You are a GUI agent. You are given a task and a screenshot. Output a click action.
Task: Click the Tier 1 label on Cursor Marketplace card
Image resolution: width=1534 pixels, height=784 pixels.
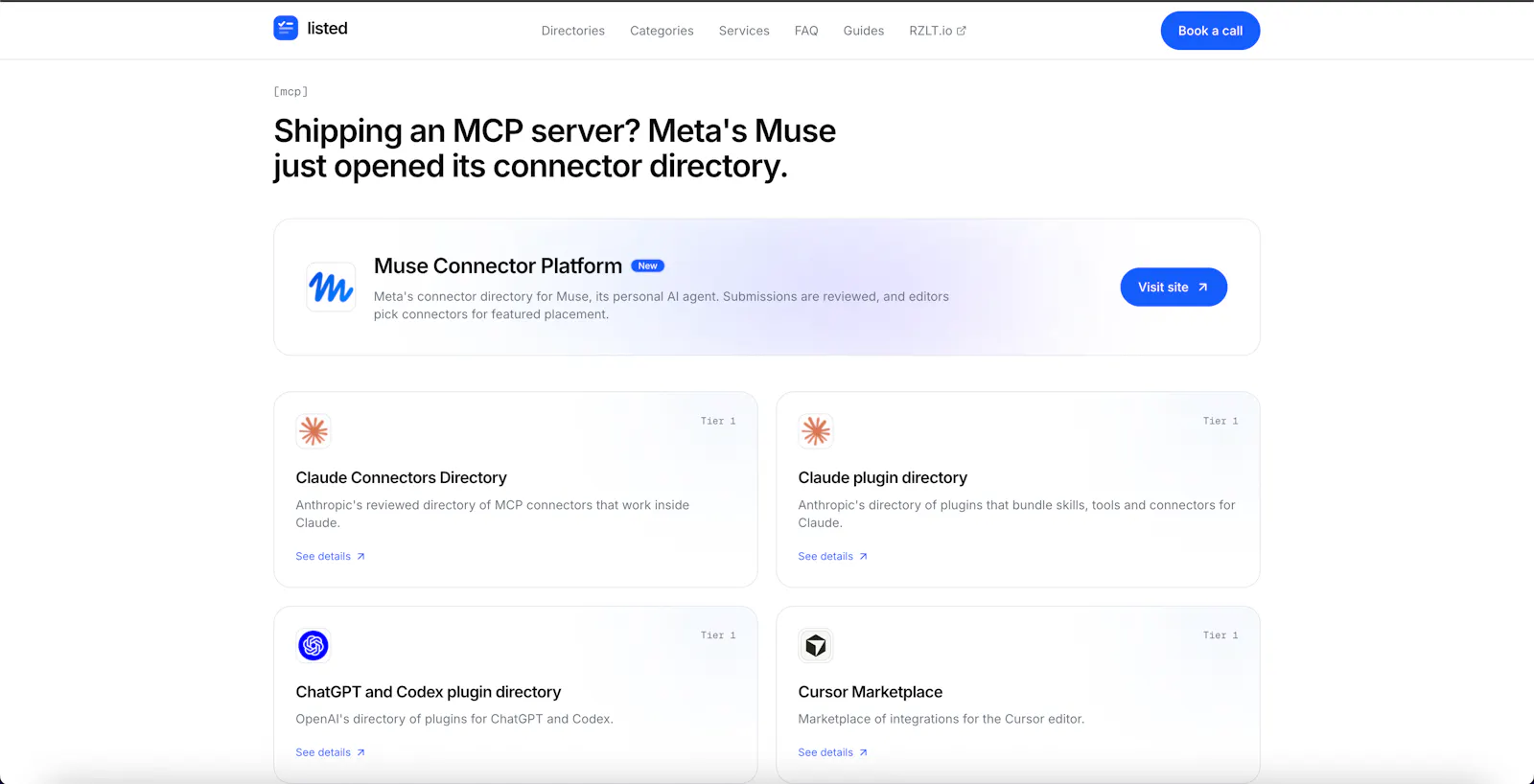tap(1220, 635)
